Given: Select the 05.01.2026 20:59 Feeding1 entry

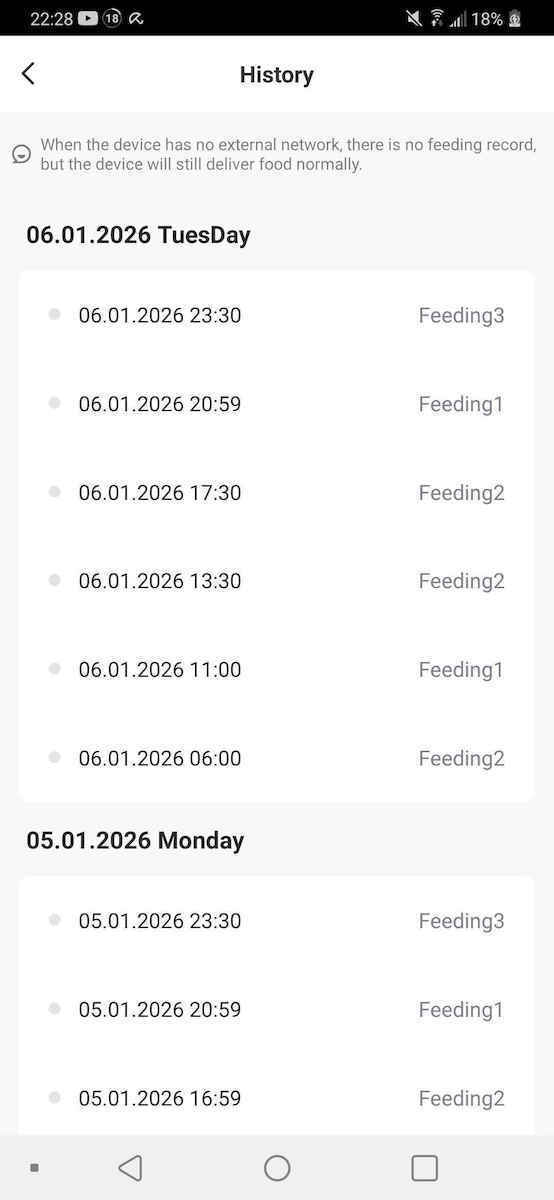Looking at the screenshot, I should click(277, 1010).
